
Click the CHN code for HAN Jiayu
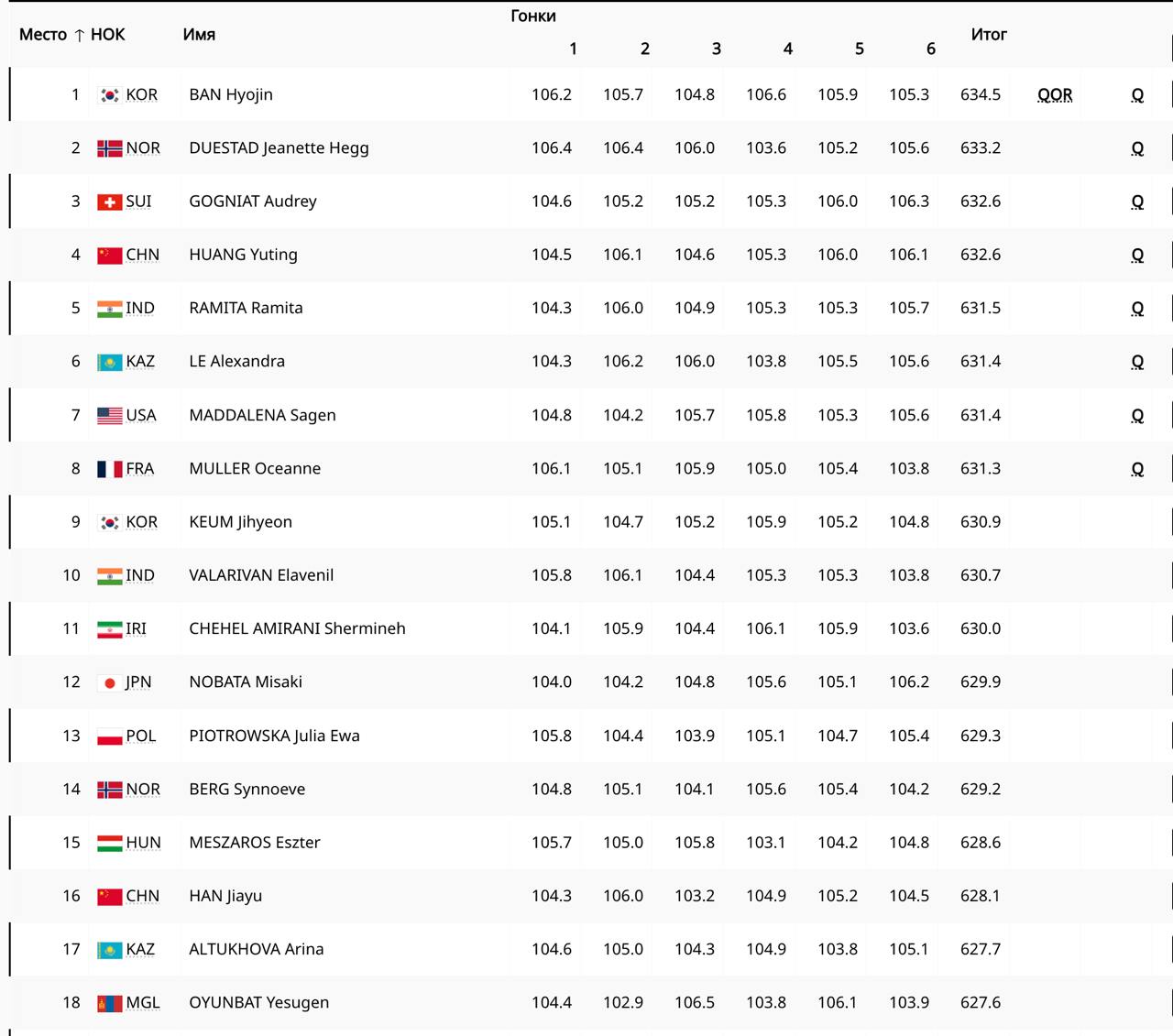click(x=142, y=896)
